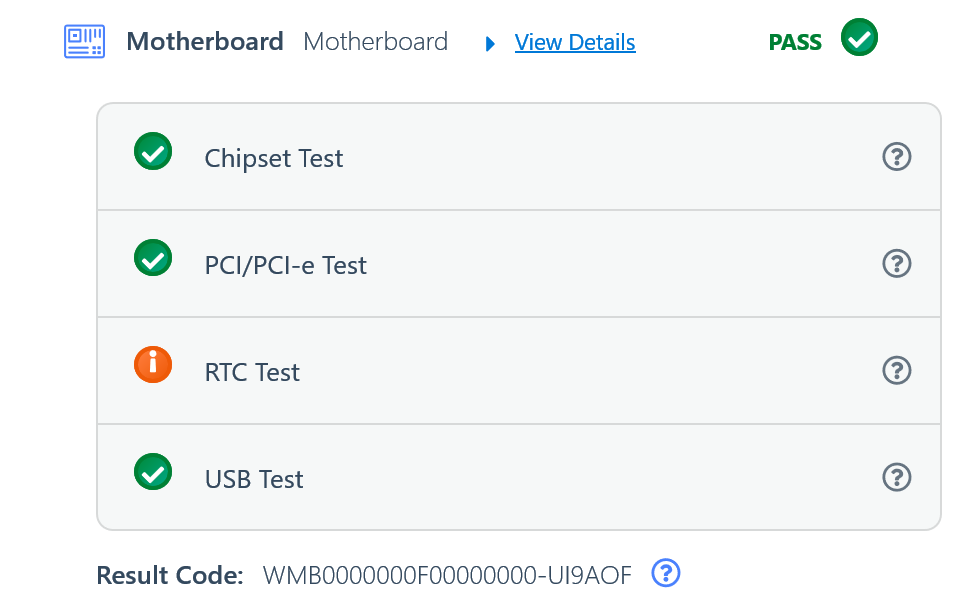
Task: Open help for USB Test
Action: 897,478
